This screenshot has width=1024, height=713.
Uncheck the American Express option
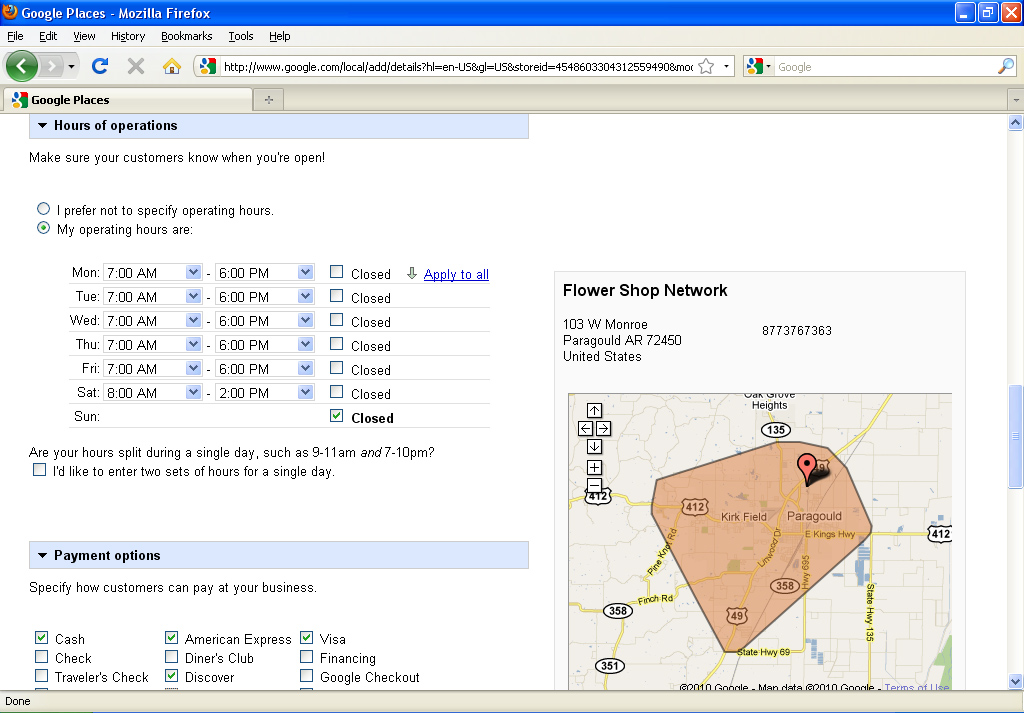coord(171,637)
